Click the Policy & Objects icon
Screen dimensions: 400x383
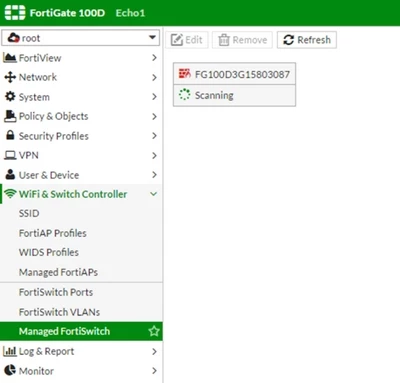[x=10, y=116]
